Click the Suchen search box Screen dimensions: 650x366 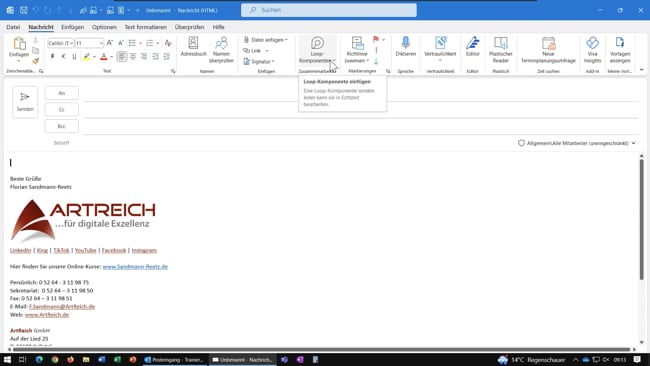[x=329, y=10]
